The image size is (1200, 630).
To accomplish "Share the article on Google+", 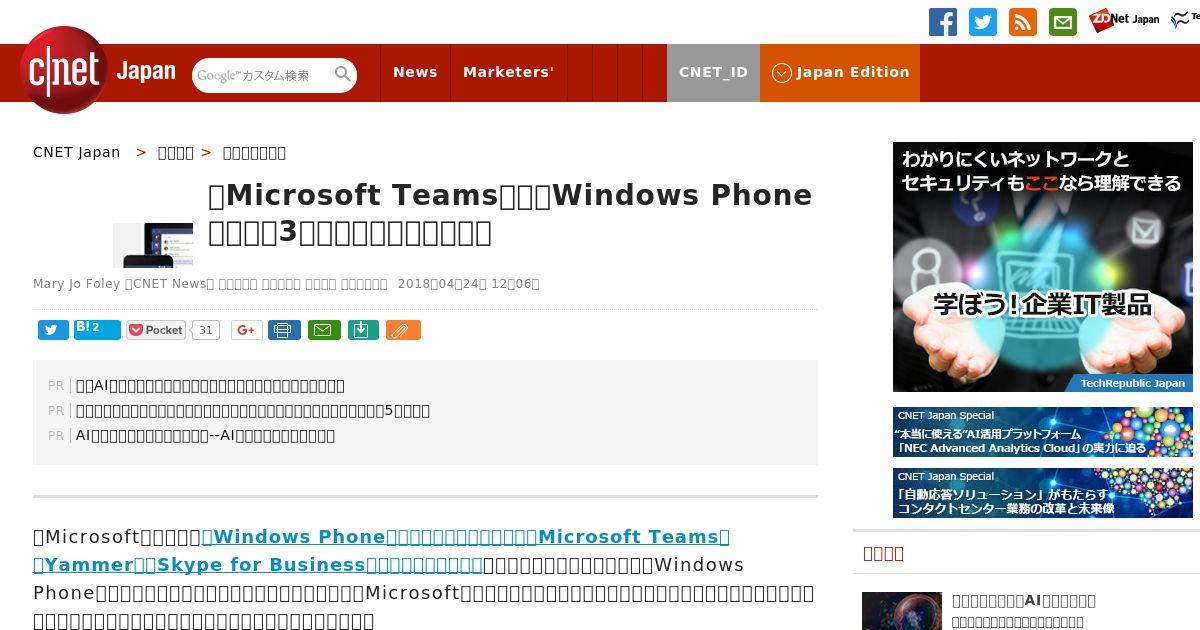I will pyautogui.click(x=247, y=330).
